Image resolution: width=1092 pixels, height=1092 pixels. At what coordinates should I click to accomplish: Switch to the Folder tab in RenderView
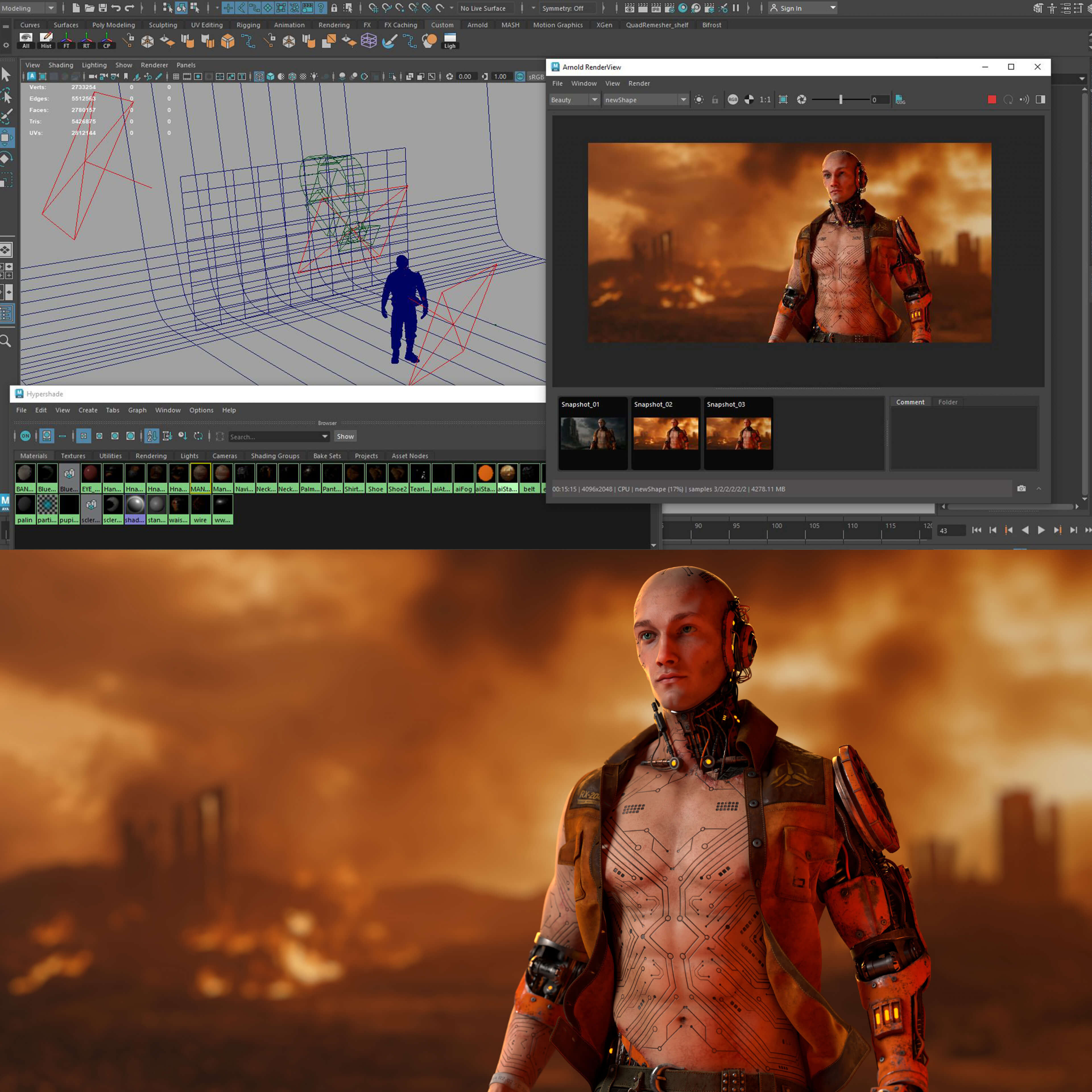click(947, 402)
